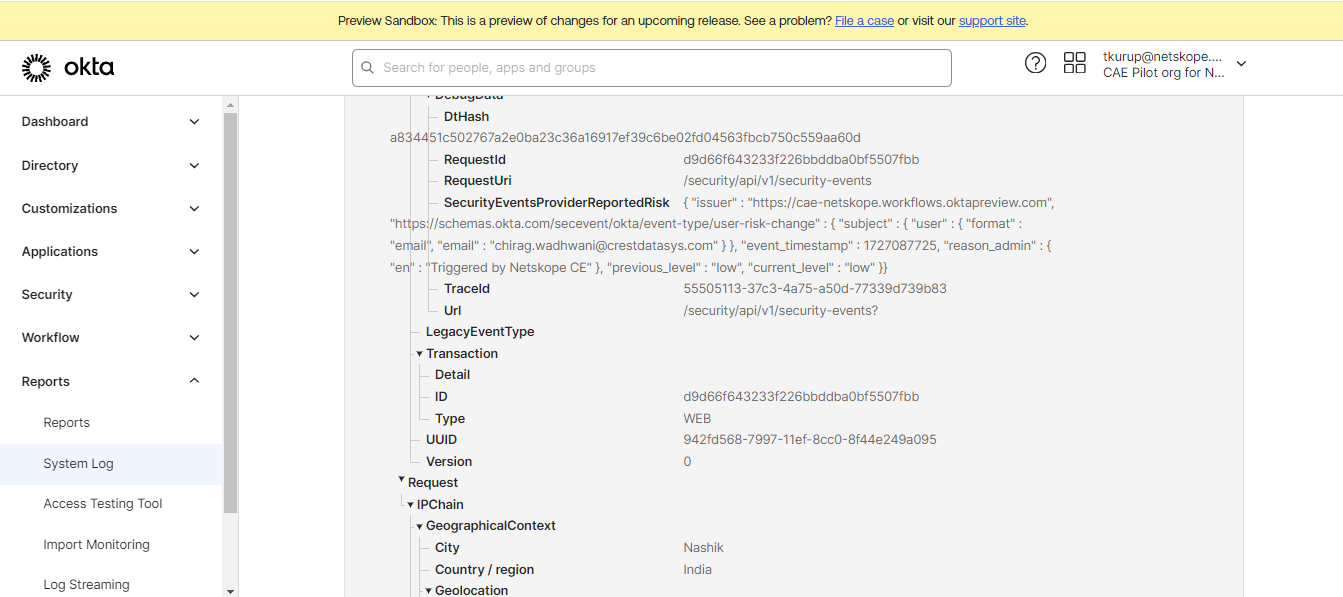Click the City value Nashik
This screenshot has width=1343, height=597.
coord(703,548)
